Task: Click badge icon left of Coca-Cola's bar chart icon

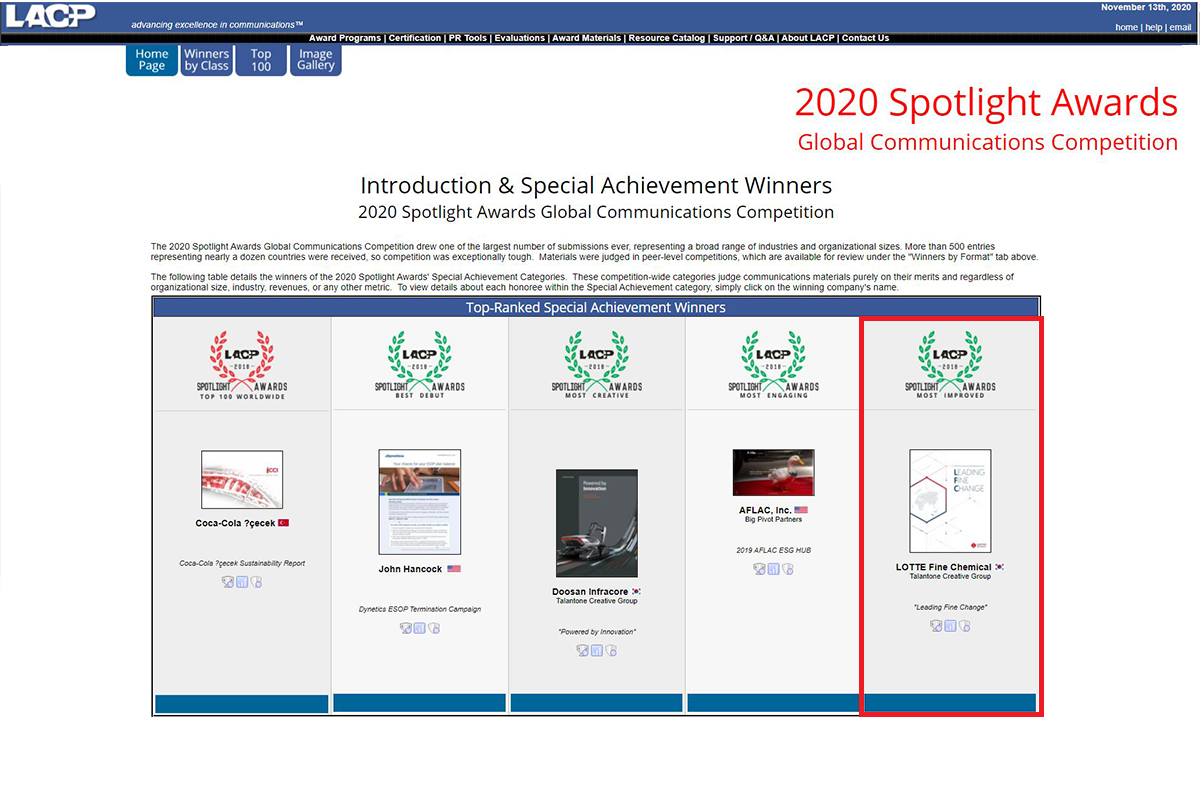Action: click(x=228, y=582)
